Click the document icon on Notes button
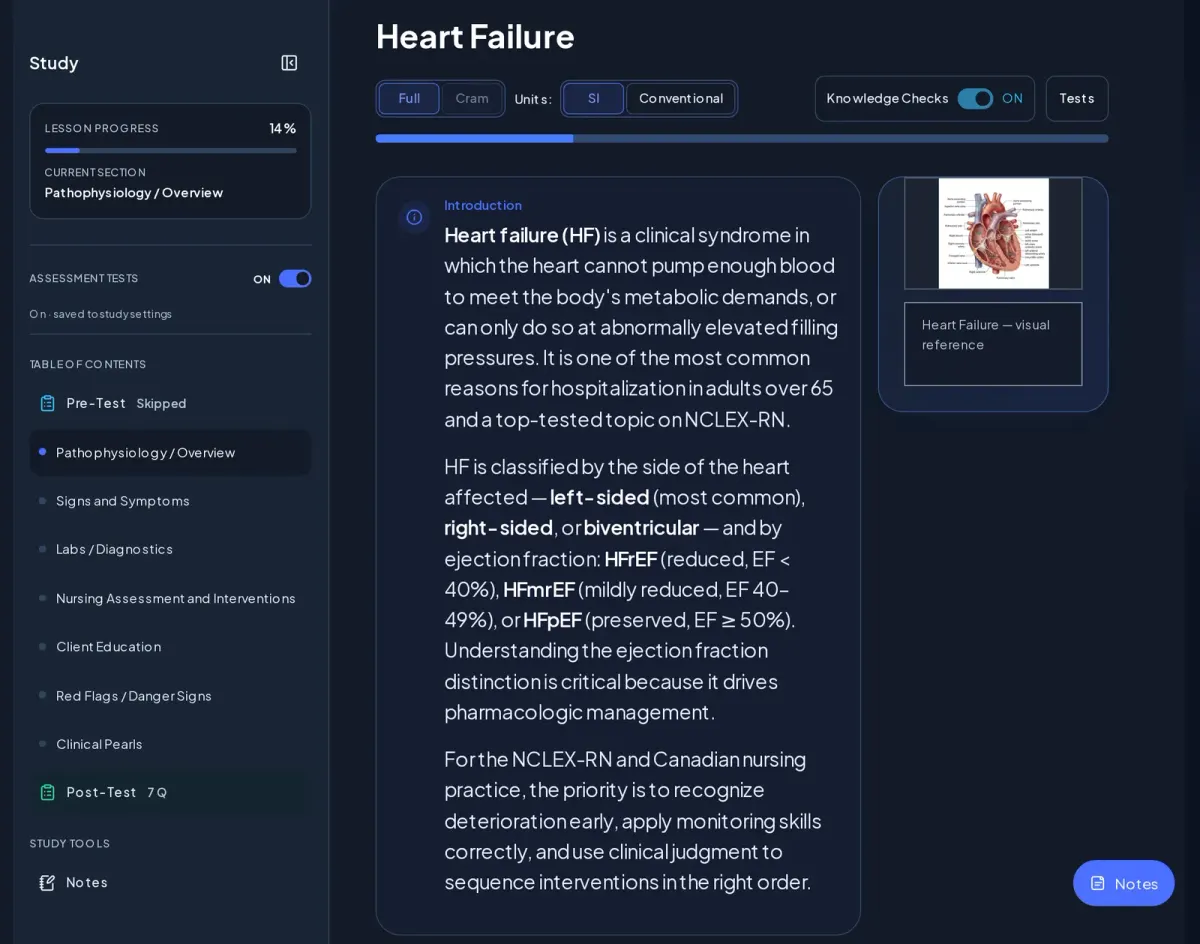The width and height of the screenshot is (1200, 944). (1098, 883)
